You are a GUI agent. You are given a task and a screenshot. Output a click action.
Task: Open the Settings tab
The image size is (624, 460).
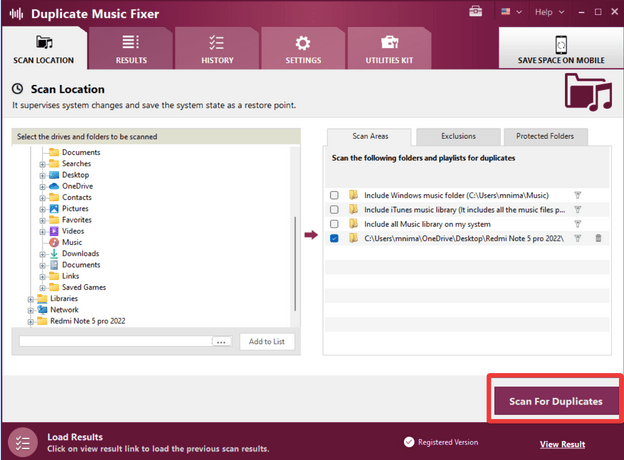pyautogui.click(x=303, y=49)
